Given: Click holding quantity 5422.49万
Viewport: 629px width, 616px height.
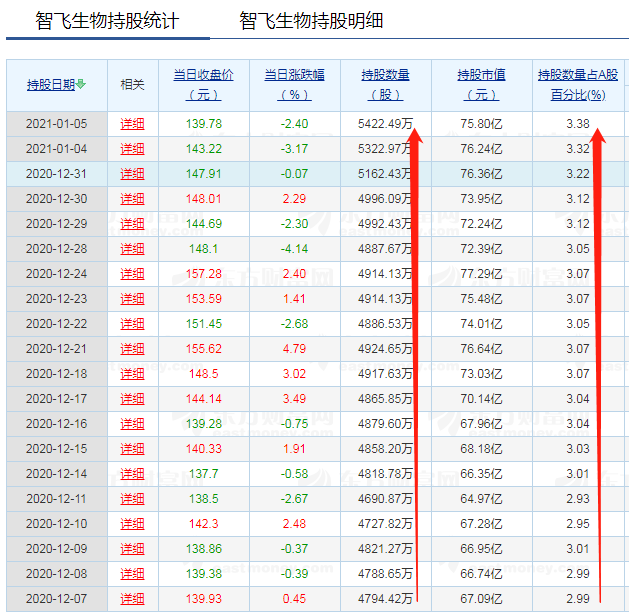Looking at the screenshot, I should [x=386, y=124].
